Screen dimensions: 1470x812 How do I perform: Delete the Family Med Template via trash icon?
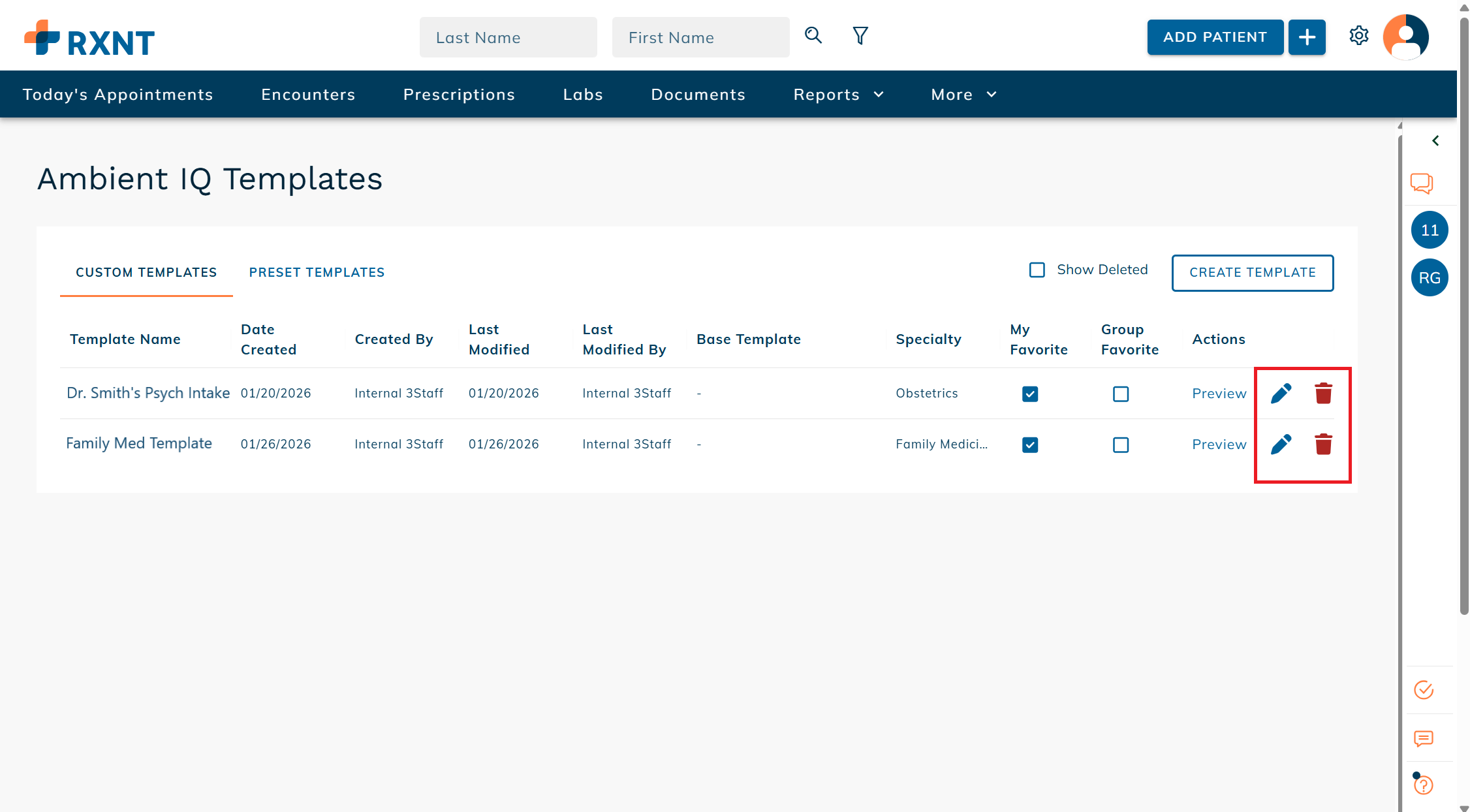pos(1323,445)
